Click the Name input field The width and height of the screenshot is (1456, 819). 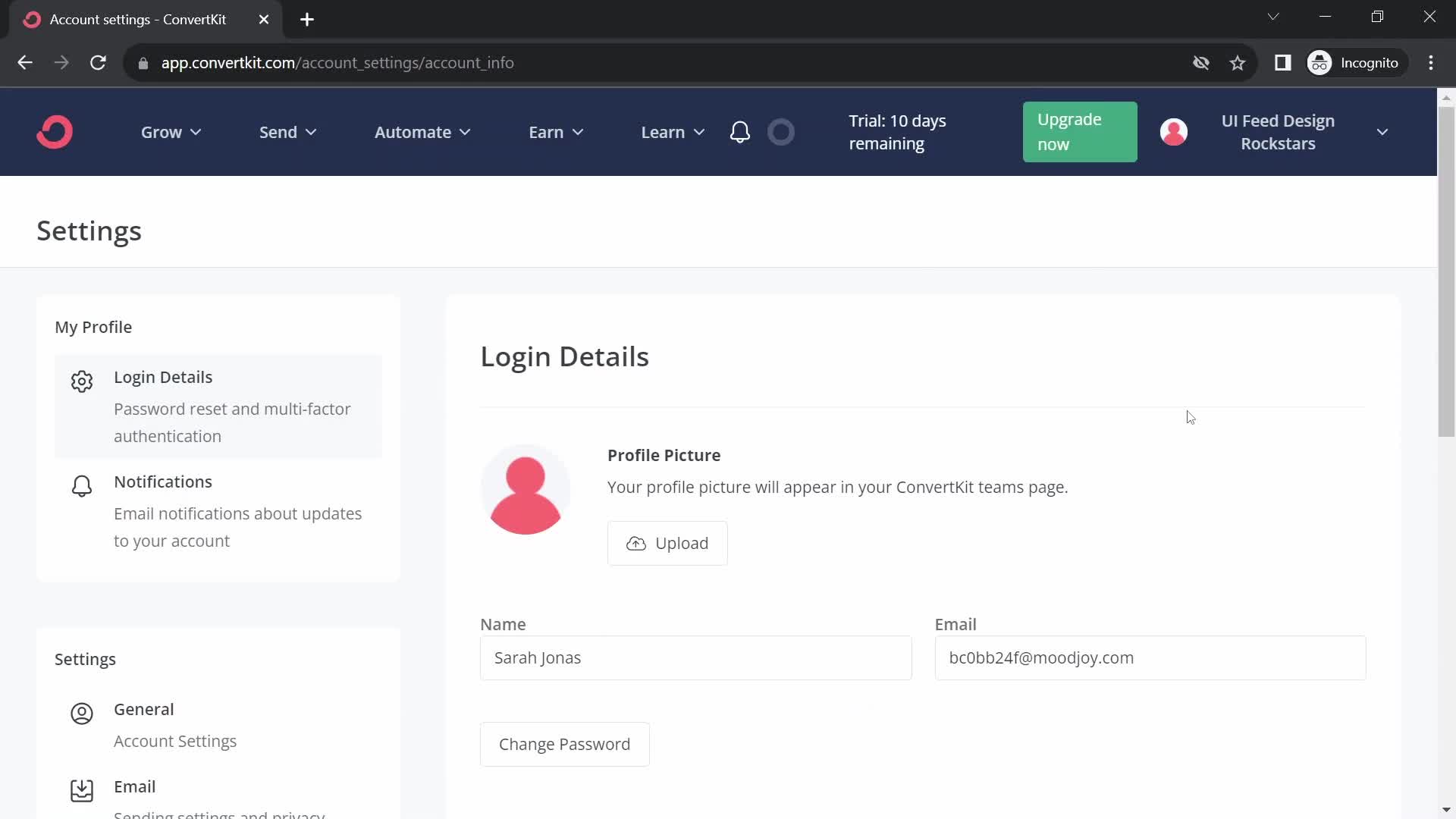coord(696,657)
